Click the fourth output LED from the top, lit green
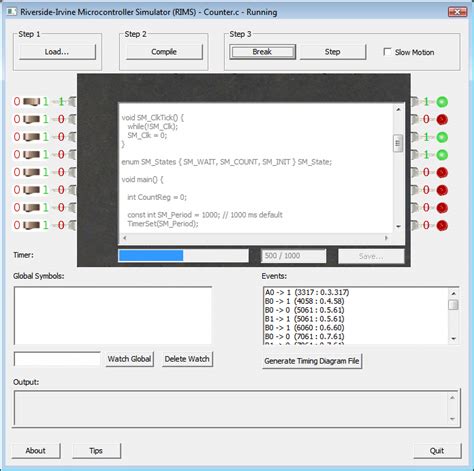This screenshot has height=471, width=474. tap(442, 155)
